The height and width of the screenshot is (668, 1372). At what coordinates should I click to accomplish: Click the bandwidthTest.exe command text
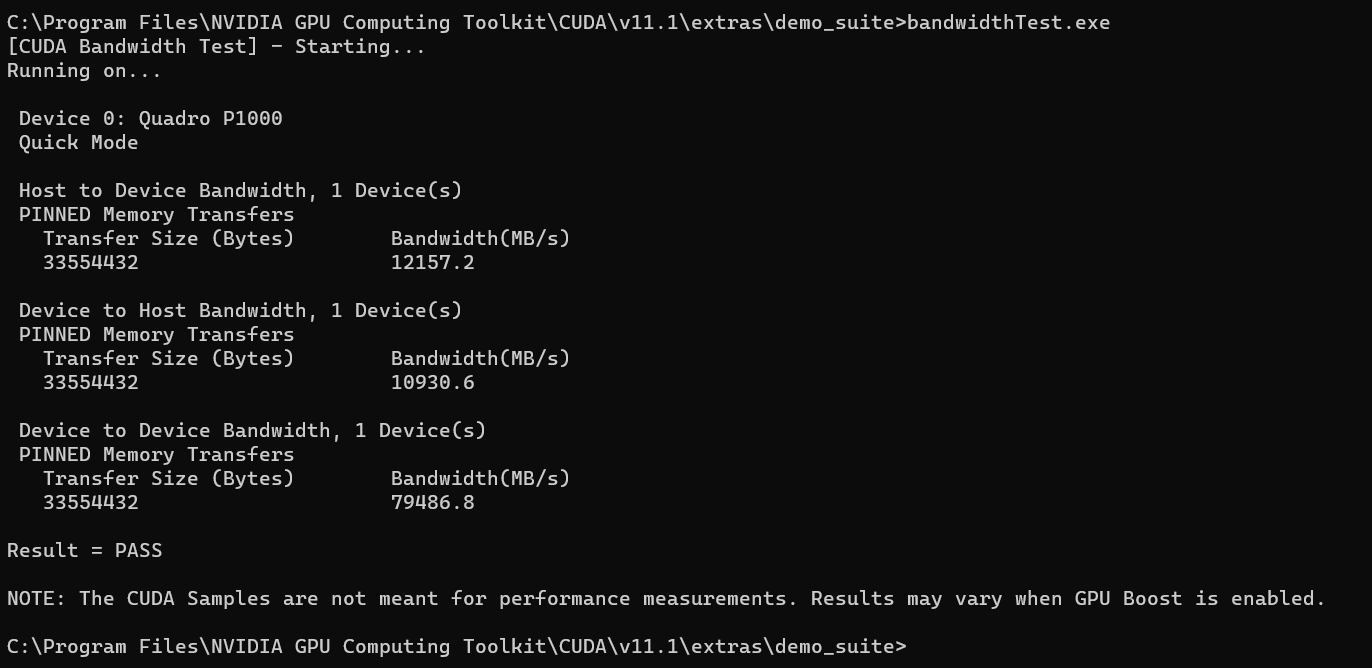click(1008, 22)
